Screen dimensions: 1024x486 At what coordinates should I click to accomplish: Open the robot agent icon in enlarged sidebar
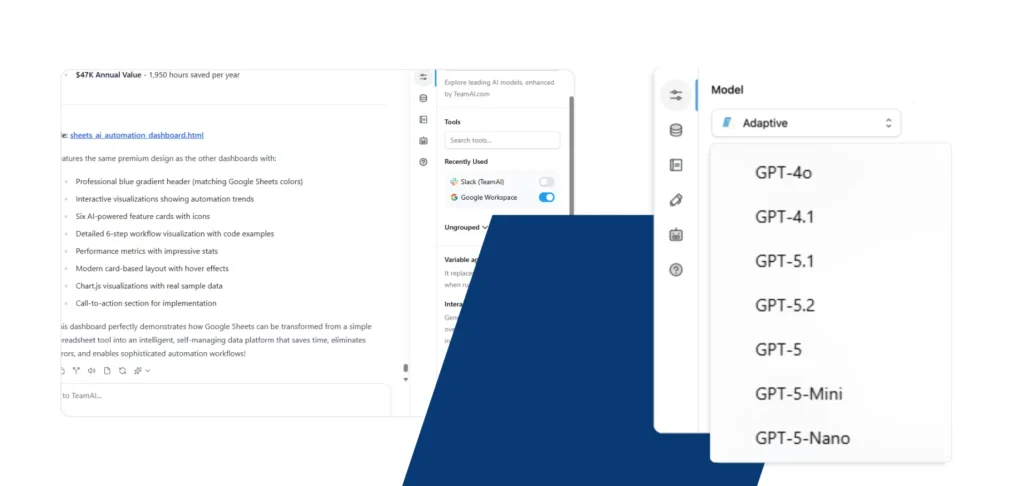pos(676,235)
